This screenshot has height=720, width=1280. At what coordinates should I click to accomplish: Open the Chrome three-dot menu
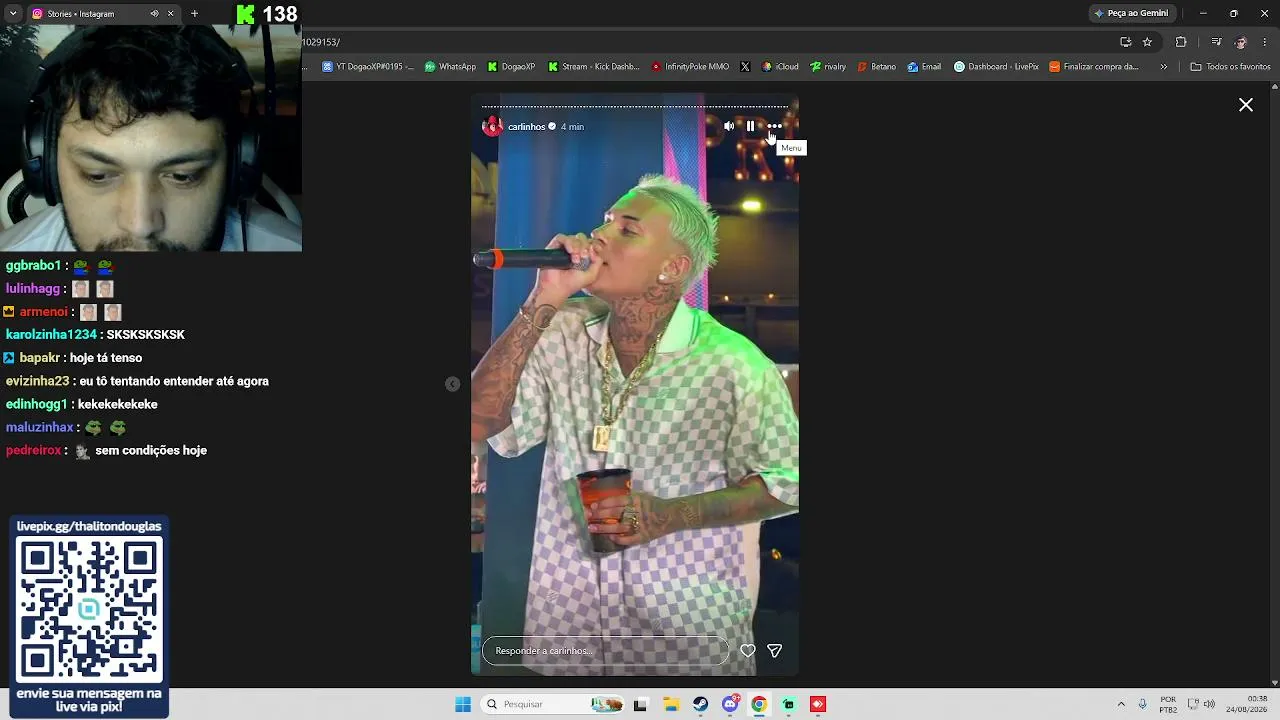[x=1266, y=42]
